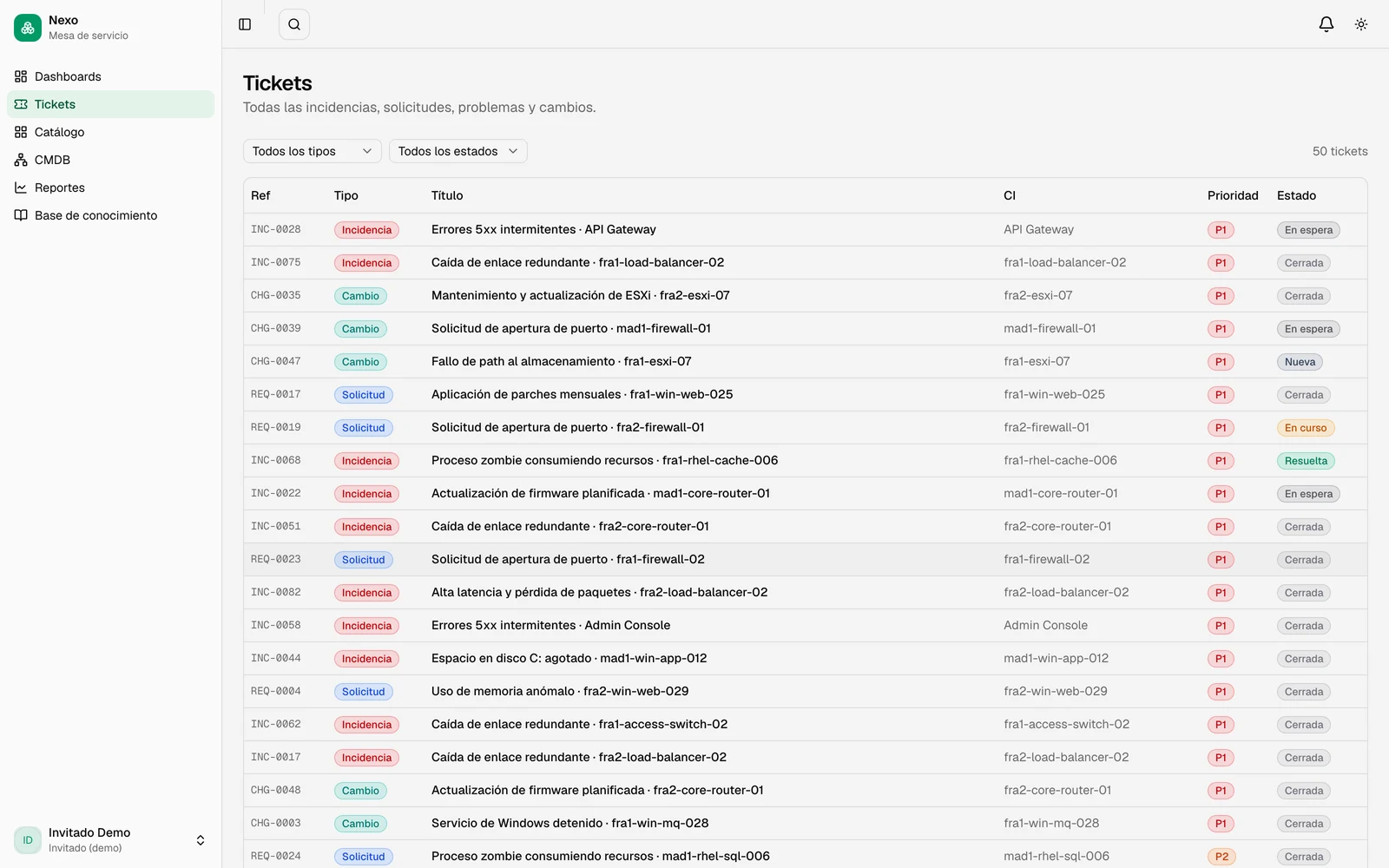Select Tickets in the sidebar
This screenshot has height=868, width=1389.
click(110, 104)
